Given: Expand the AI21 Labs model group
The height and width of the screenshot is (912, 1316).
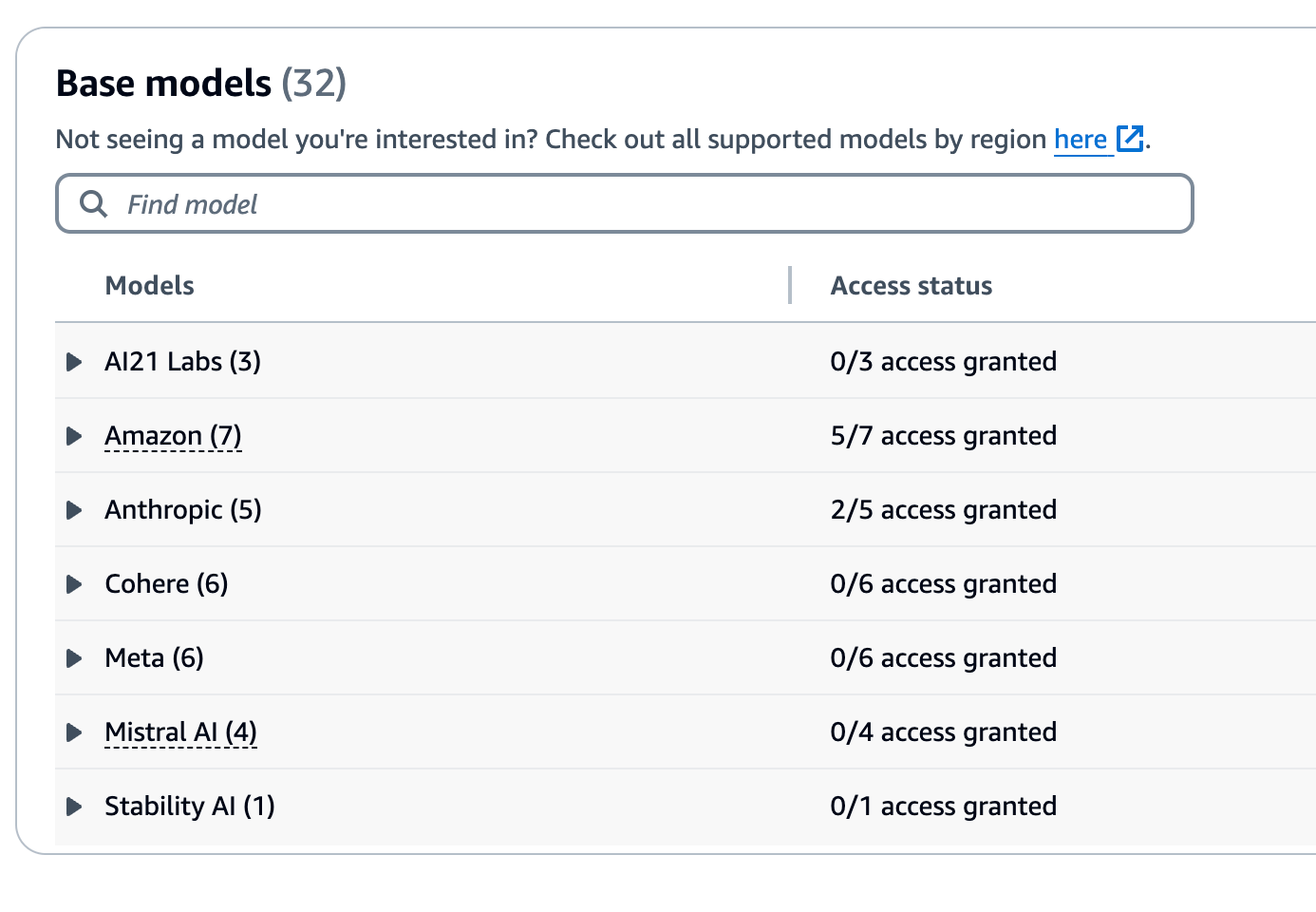Looking at the screenshot, I should point(74,362).
